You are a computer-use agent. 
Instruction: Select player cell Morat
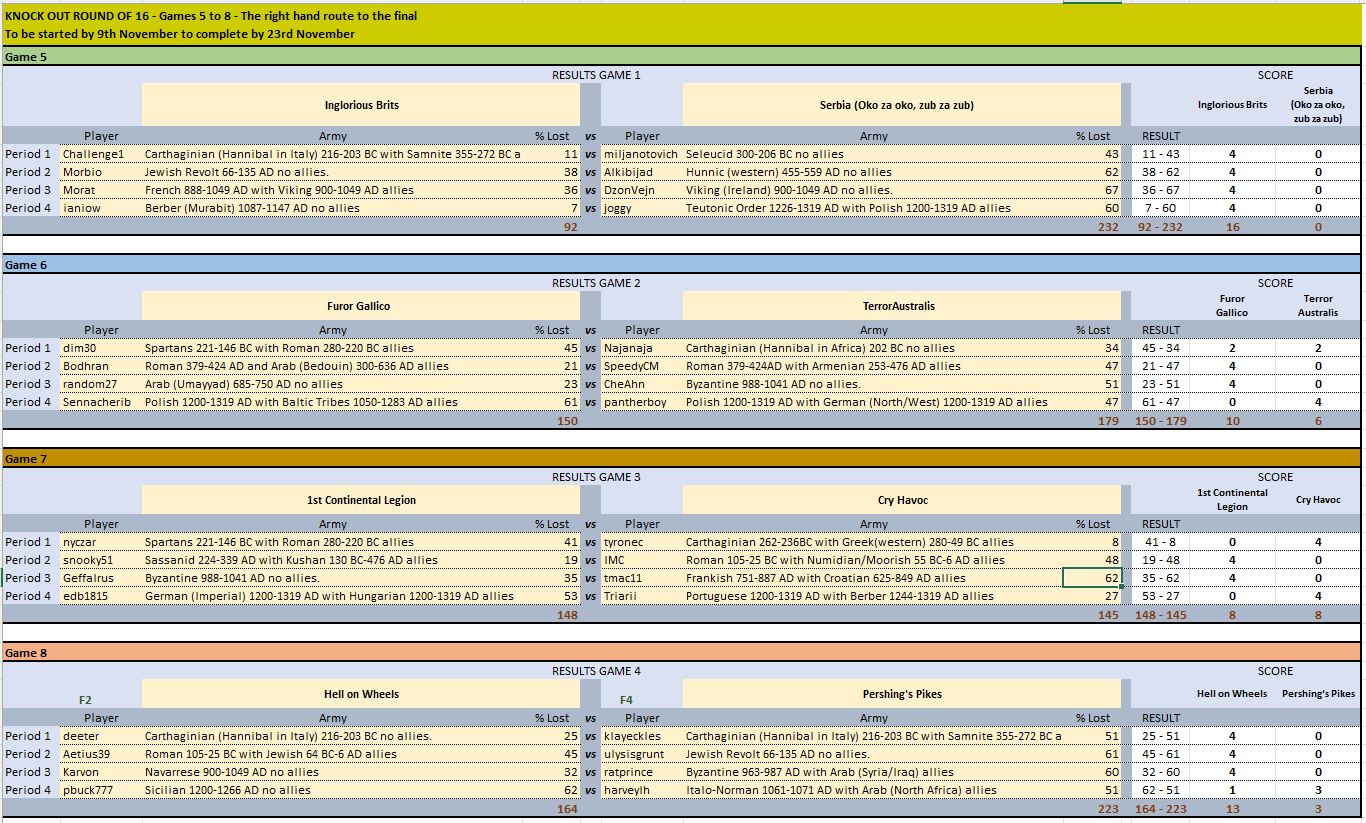[x=101, y=190]
